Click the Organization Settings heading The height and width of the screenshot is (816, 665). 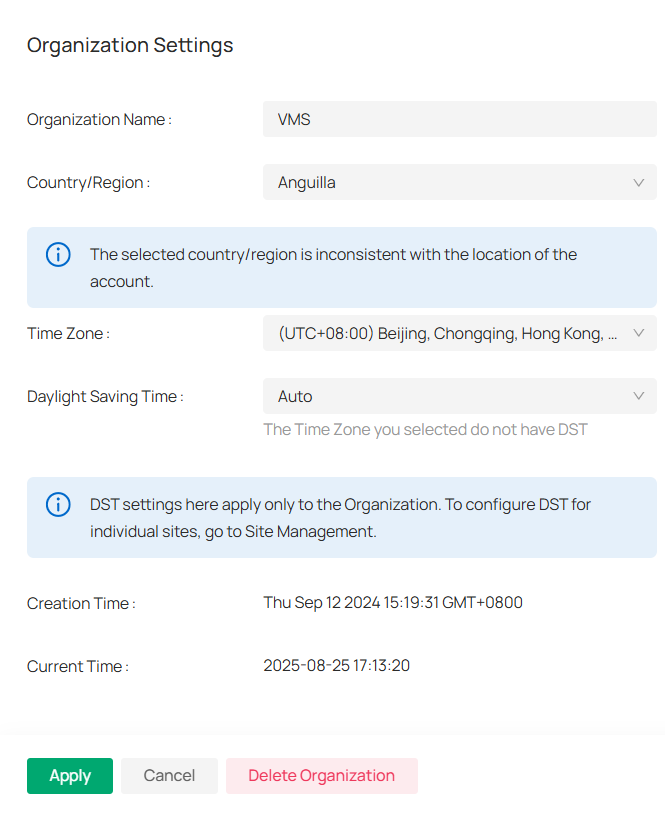130,45
